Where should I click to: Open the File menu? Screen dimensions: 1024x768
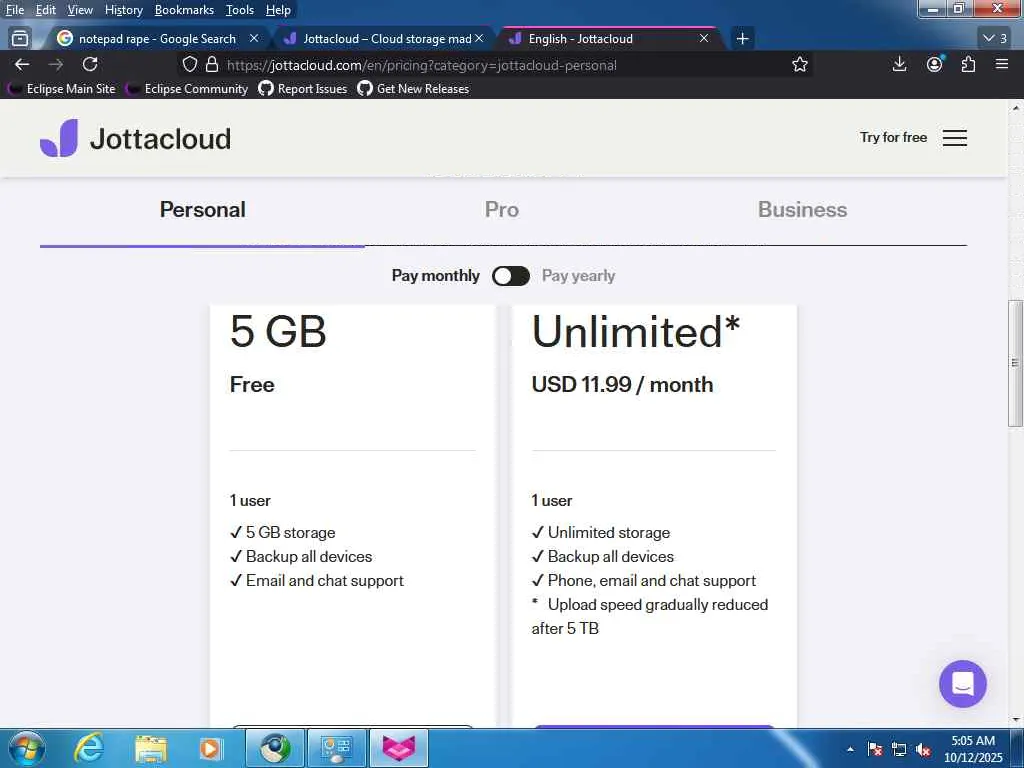coord(15,10)
